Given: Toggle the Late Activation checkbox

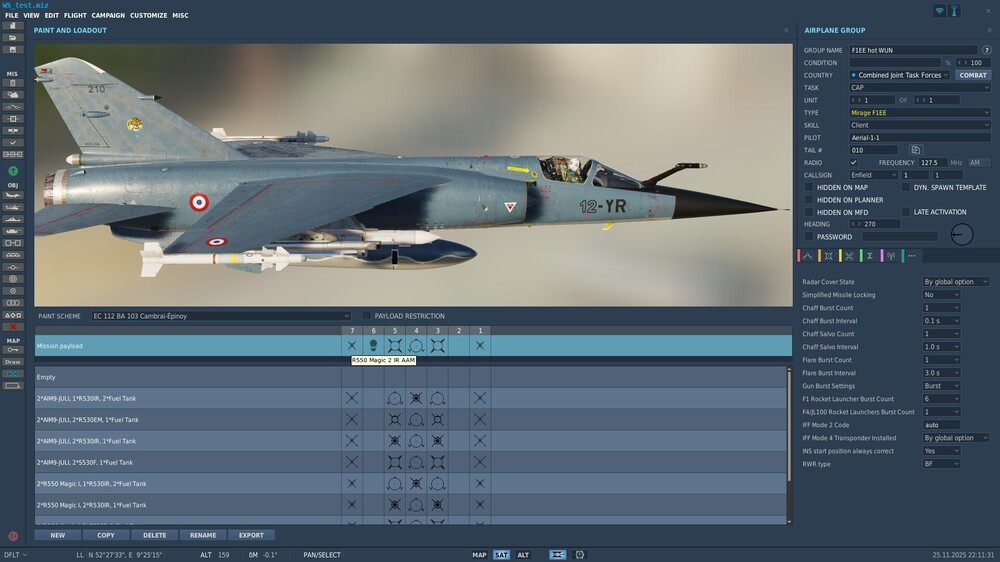Looking at the screenshot, I should 906,212.
